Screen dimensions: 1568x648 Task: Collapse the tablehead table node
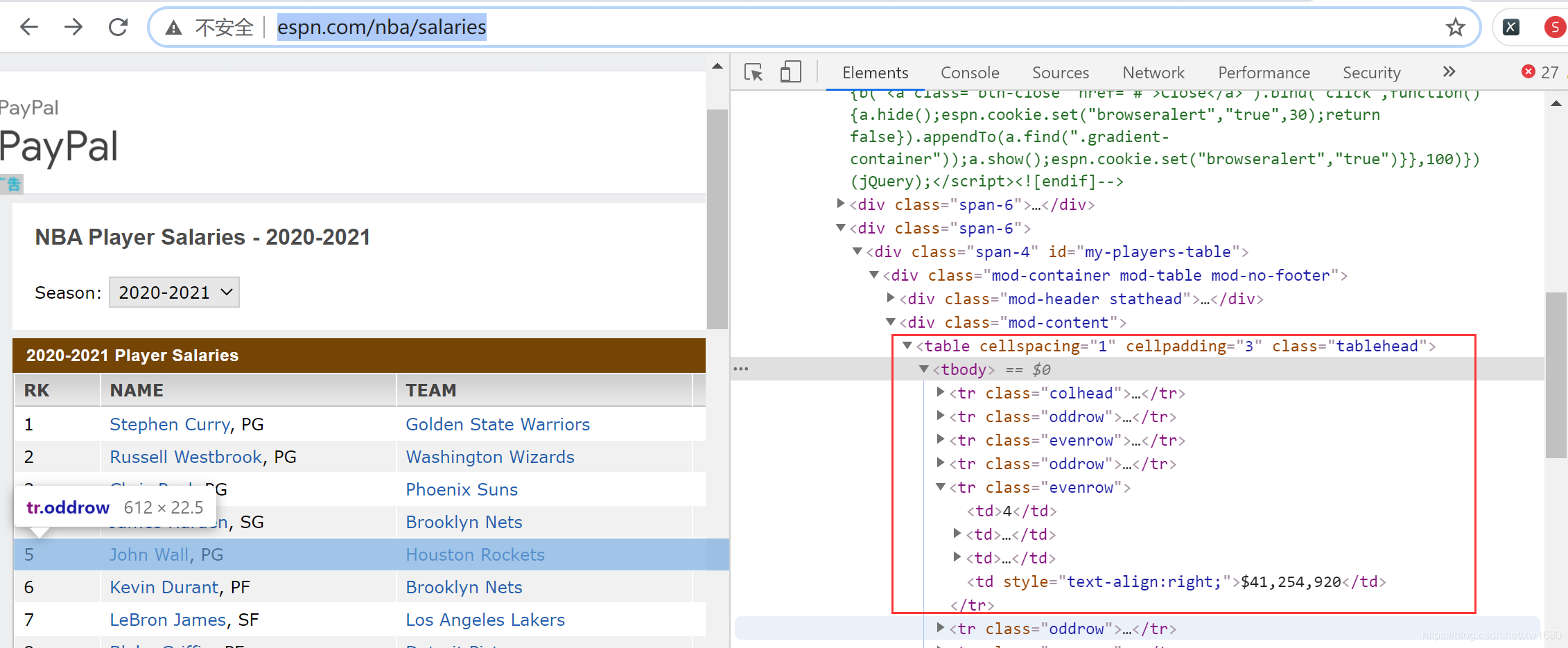click(x=907, y=345)
